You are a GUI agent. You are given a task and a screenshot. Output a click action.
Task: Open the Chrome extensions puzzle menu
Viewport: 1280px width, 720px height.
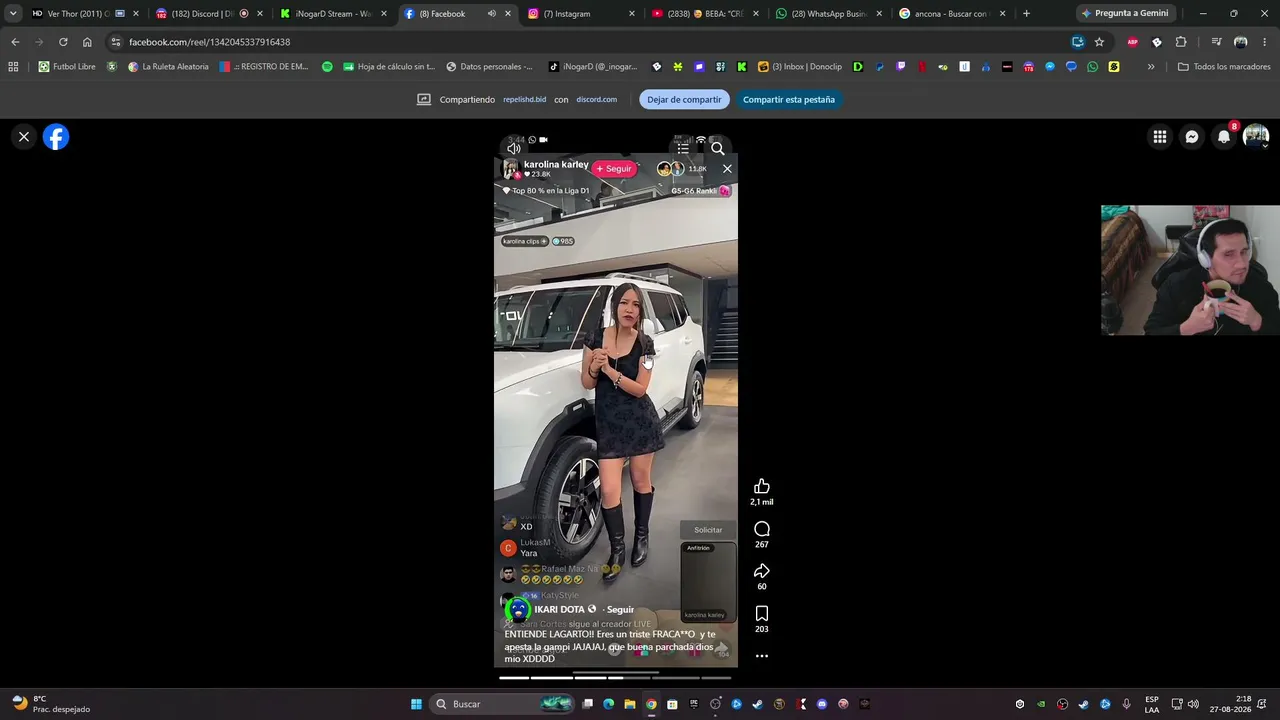pyautogui.click(x=1181, y=42)
